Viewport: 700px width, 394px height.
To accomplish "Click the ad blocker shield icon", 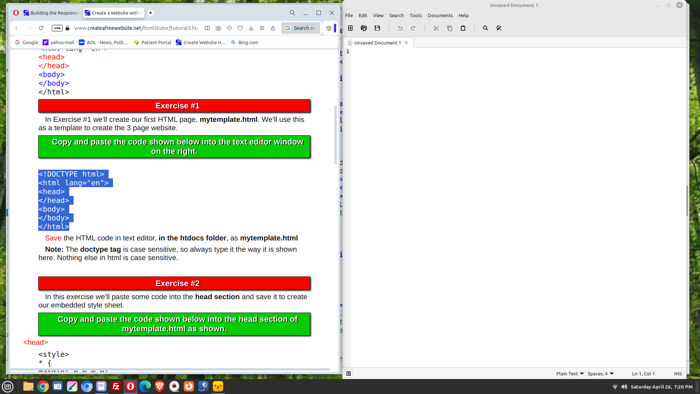I will [229, 28].
